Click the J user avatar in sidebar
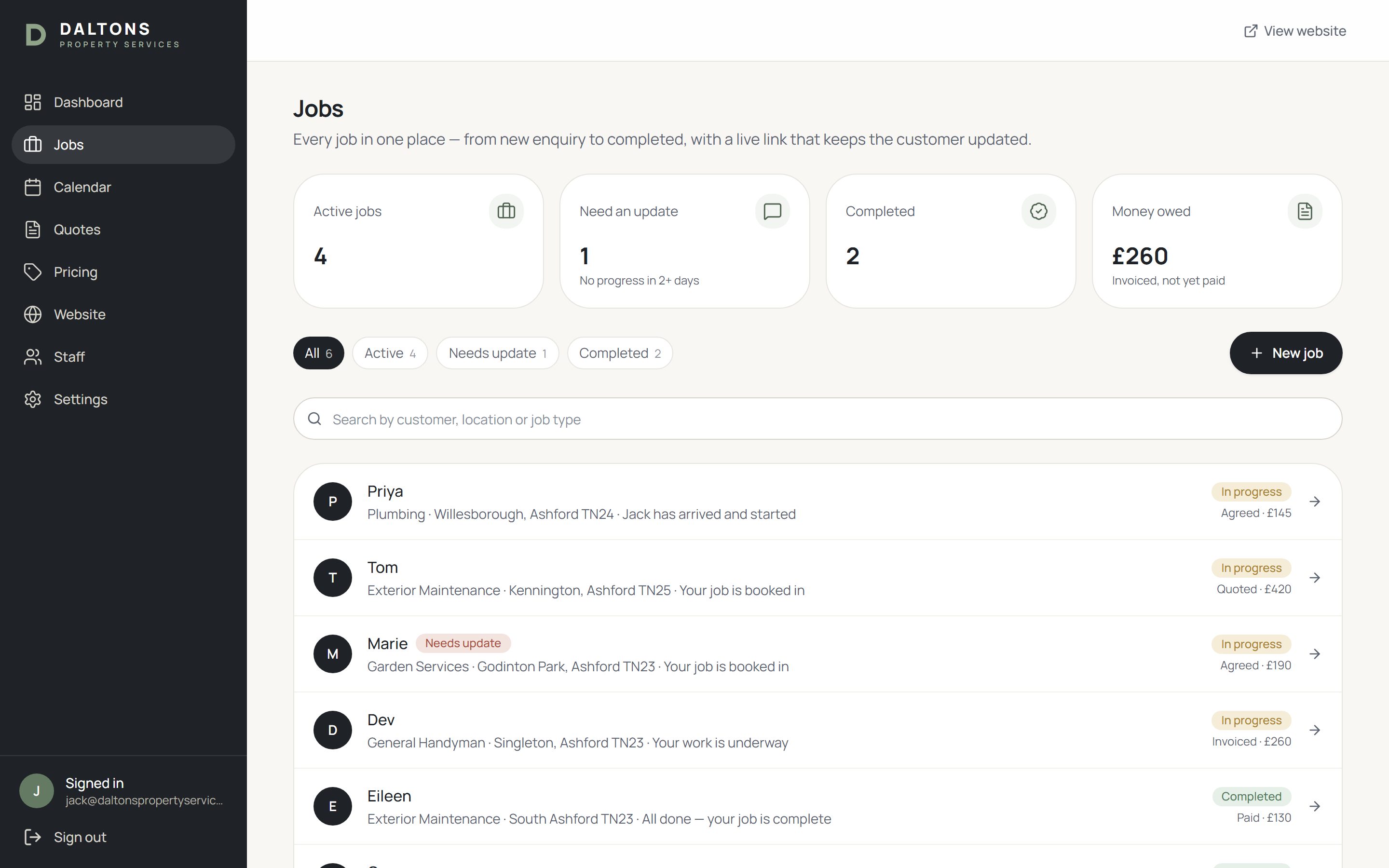 pos(37,791)
